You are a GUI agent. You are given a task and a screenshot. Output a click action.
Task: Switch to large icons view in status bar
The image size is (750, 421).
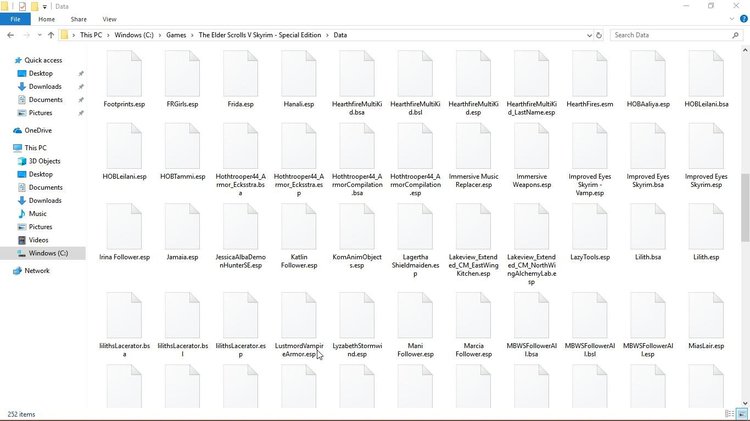[x=742, y=414]
